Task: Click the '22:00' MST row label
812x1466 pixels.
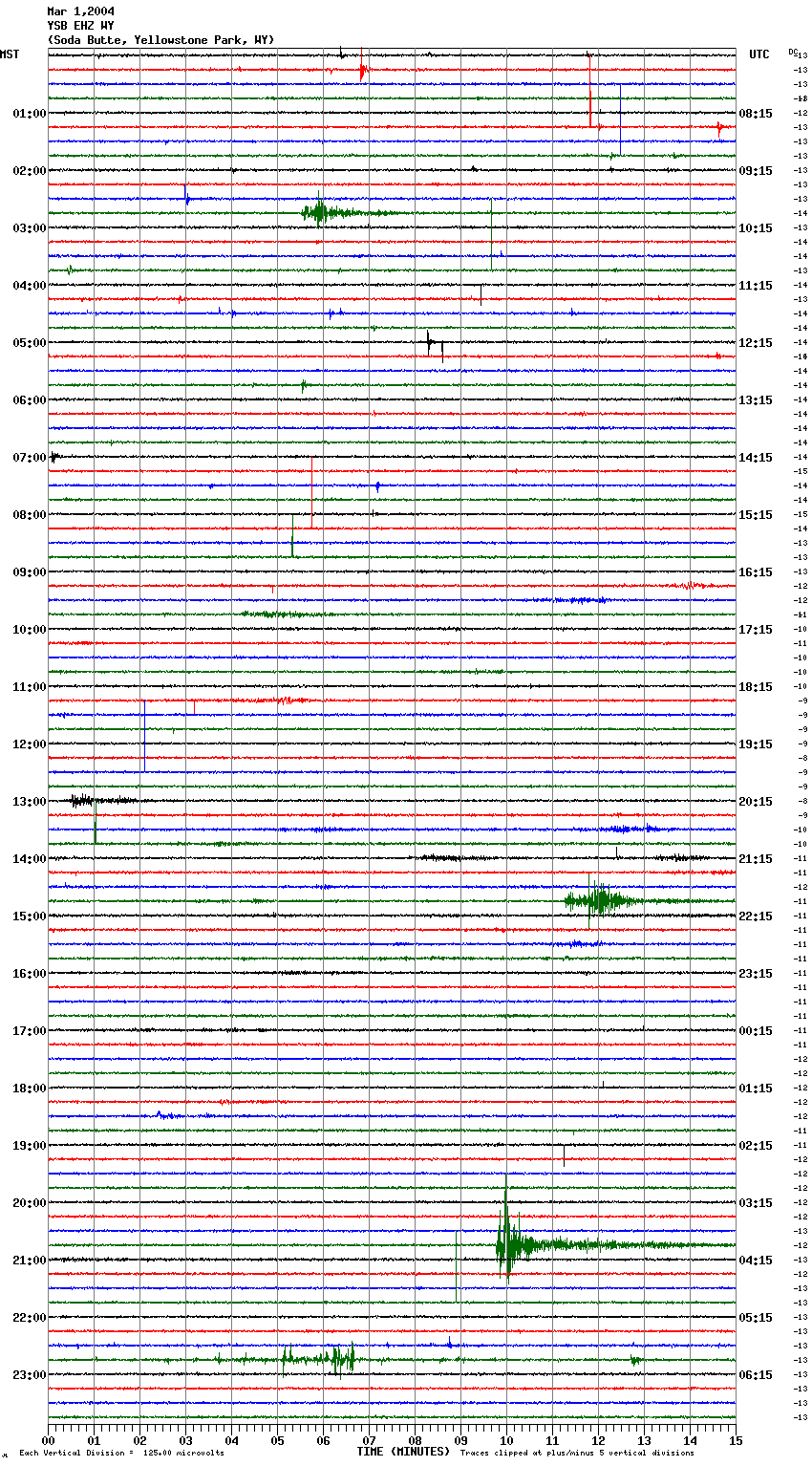Action: click(30, 1318)
